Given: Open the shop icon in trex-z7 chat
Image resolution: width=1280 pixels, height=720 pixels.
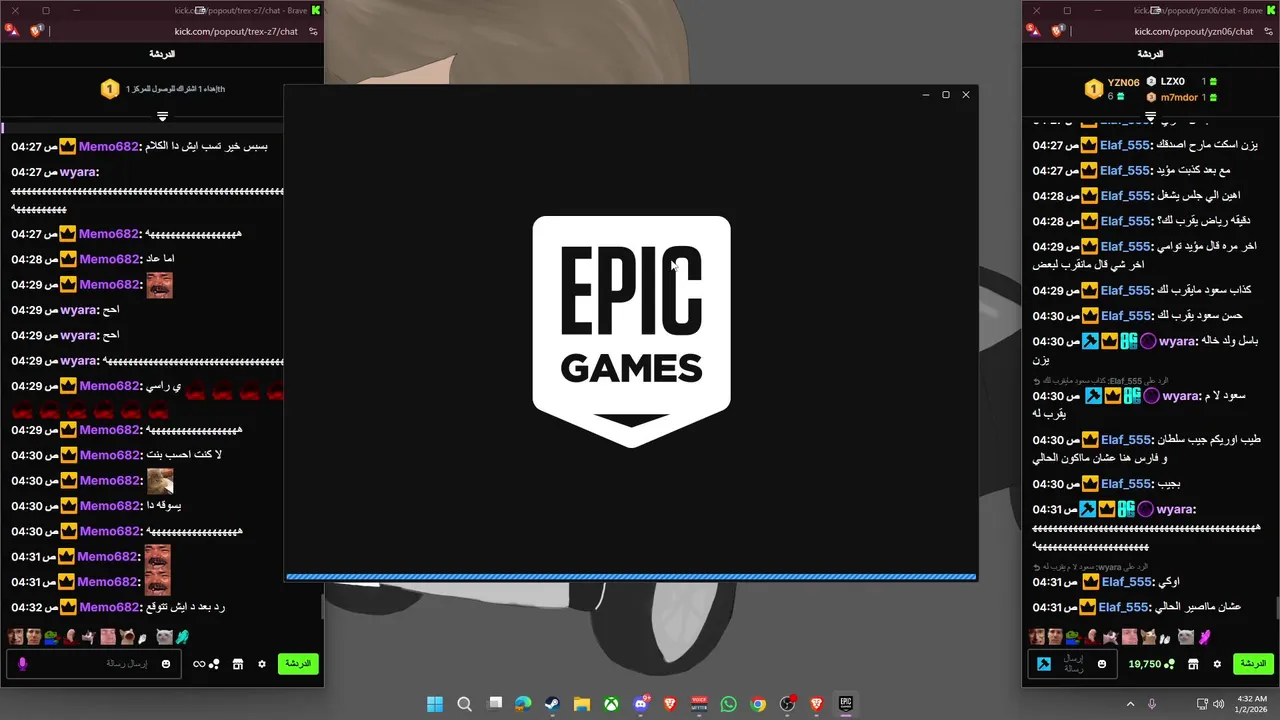Looking at the screenshot, I should [238, 664].
